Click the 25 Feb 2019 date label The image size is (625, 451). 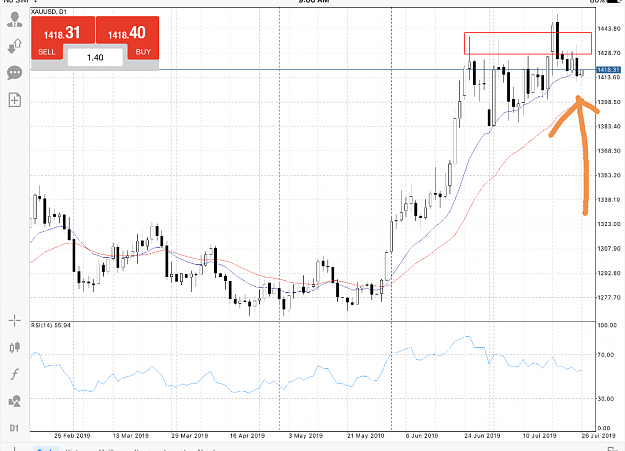coord(72,436)
